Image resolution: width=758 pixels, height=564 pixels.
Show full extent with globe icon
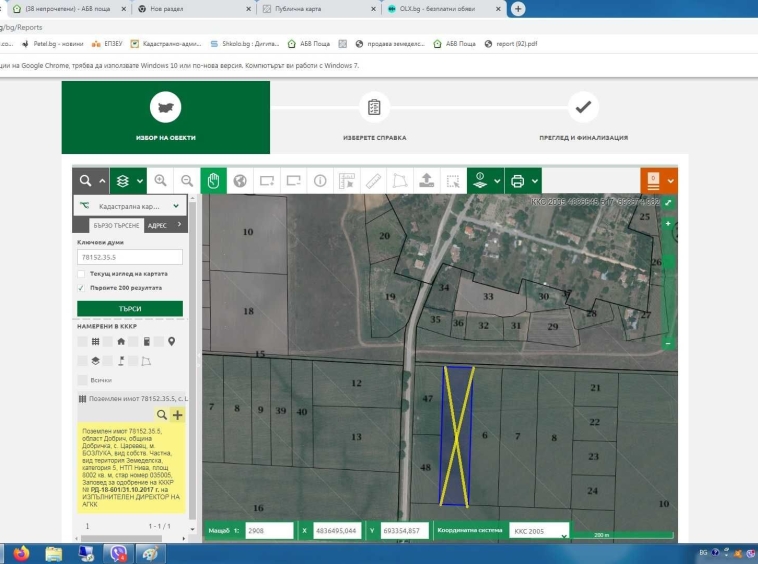click(x=240, y=181)
